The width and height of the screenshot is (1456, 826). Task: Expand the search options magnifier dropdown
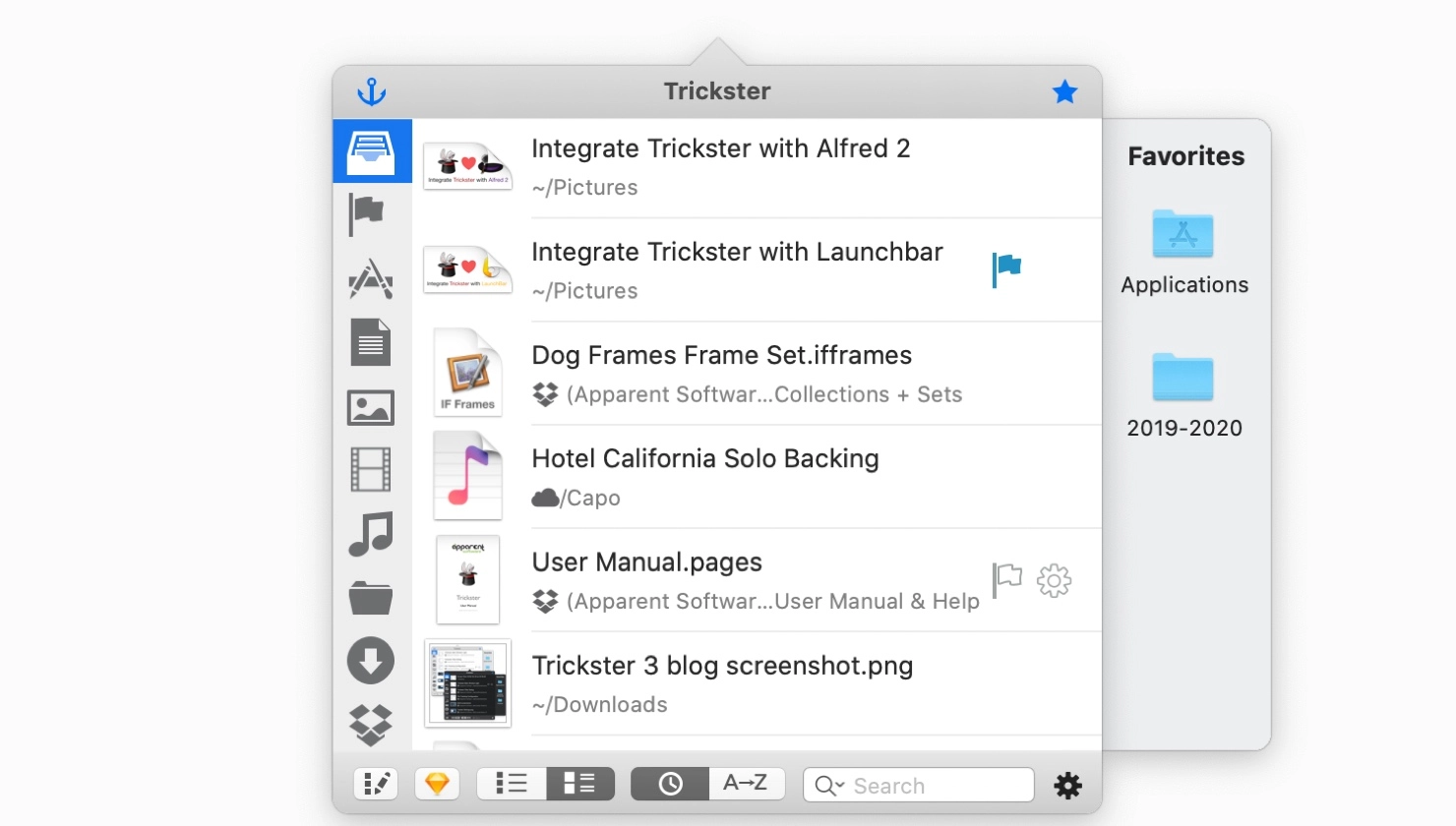pos(828,785)
